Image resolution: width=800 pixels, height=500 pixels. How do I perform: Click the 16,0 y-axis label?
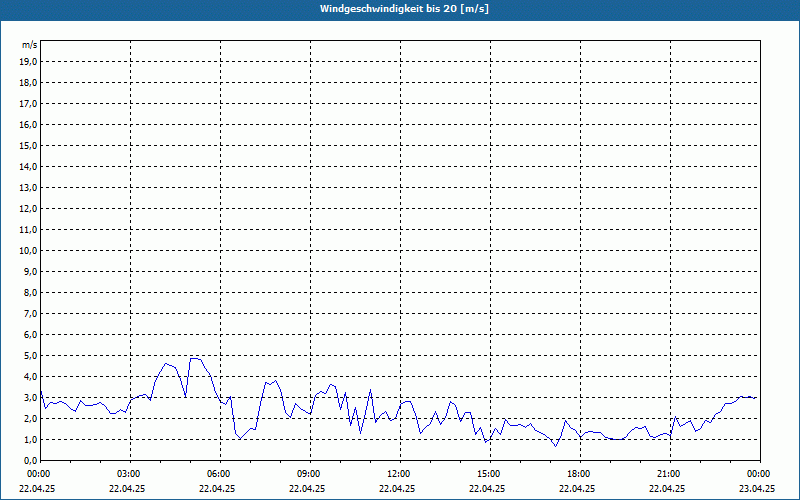28,124
